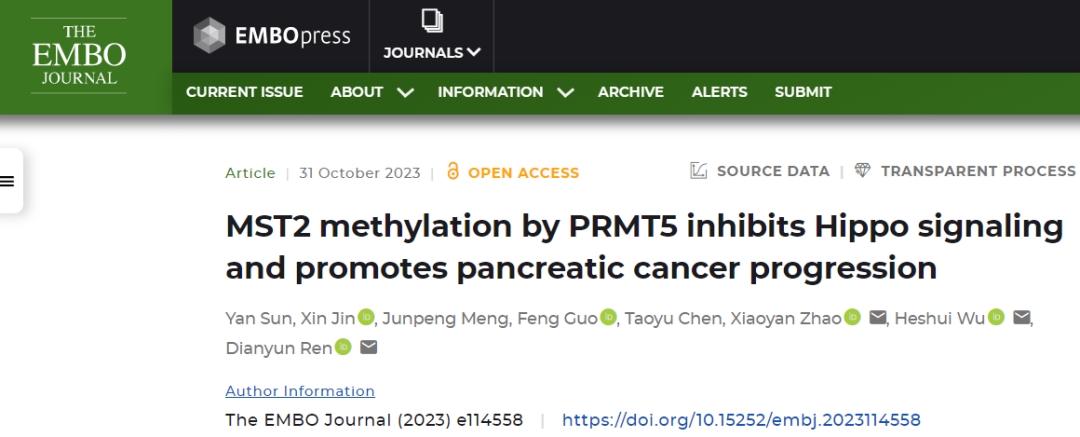Click the Source Data chart icon

[x=699, y=171]
